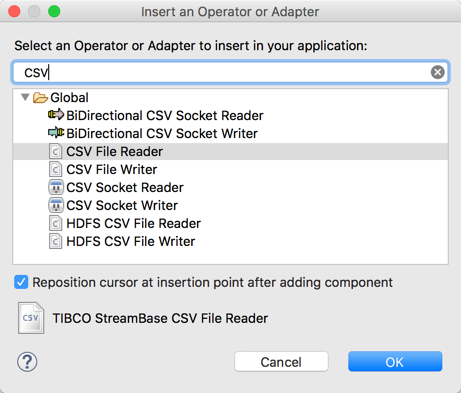Click the CSV Socket Writer outlet icon
Image resolution: width=461 pixels, height=393 pixels.
(x=56, y=205)
